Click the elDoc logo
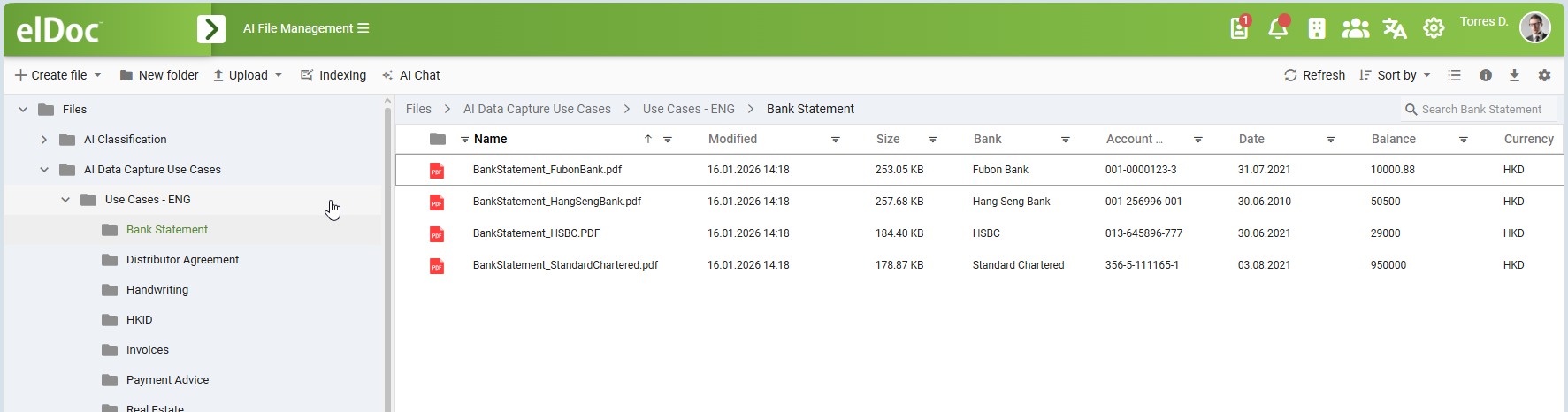1568x412 pixels. 58,30
